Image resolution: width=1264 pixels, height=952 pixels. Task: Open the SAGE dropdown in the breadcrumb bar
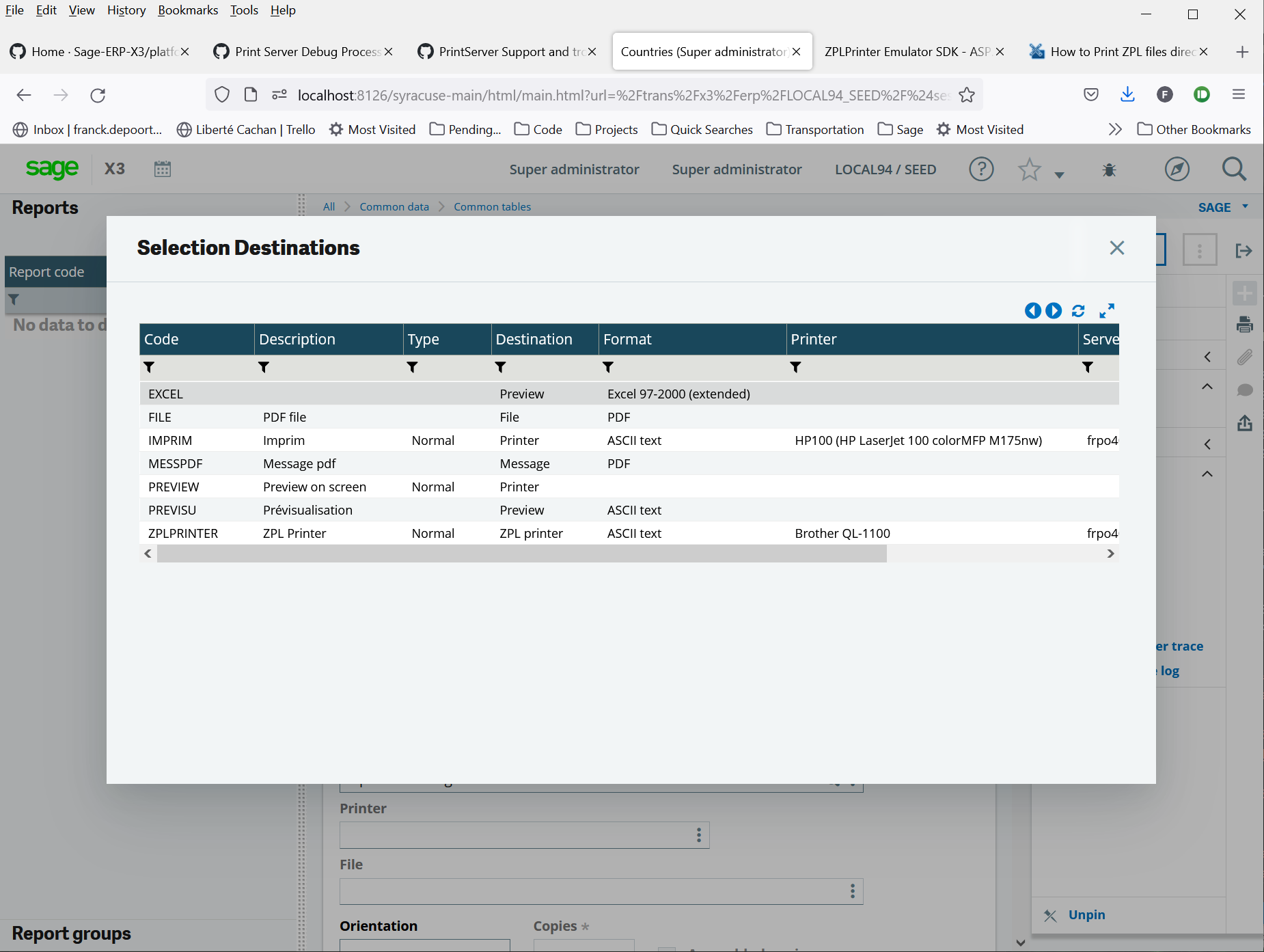pyautogui.click(x=1222, y=206)
